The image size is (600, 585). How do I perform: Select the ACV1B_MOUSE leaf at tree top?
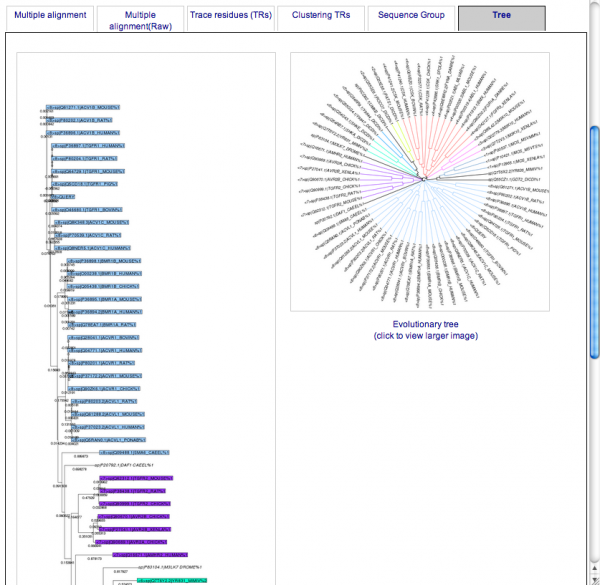84,105
